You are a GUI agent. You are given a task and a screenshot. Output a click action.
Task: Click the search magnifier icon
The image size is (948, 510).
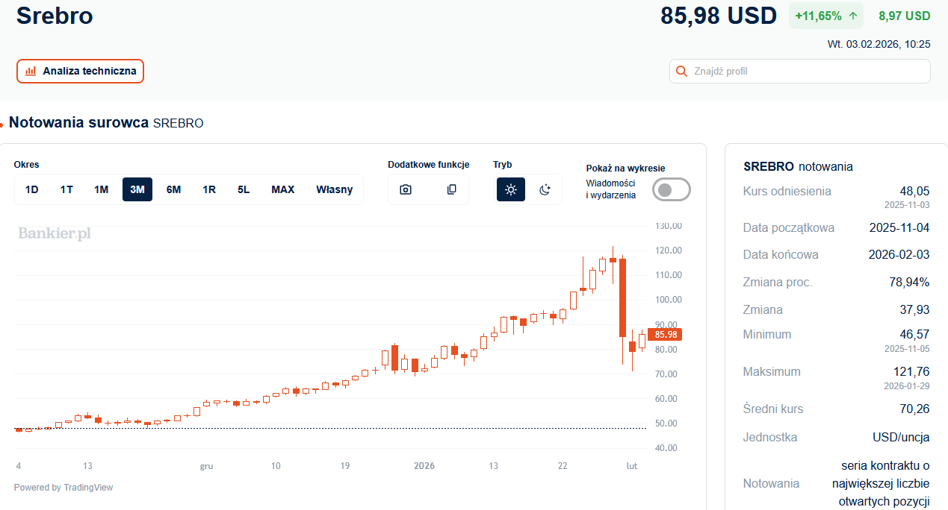click(681, 71)
